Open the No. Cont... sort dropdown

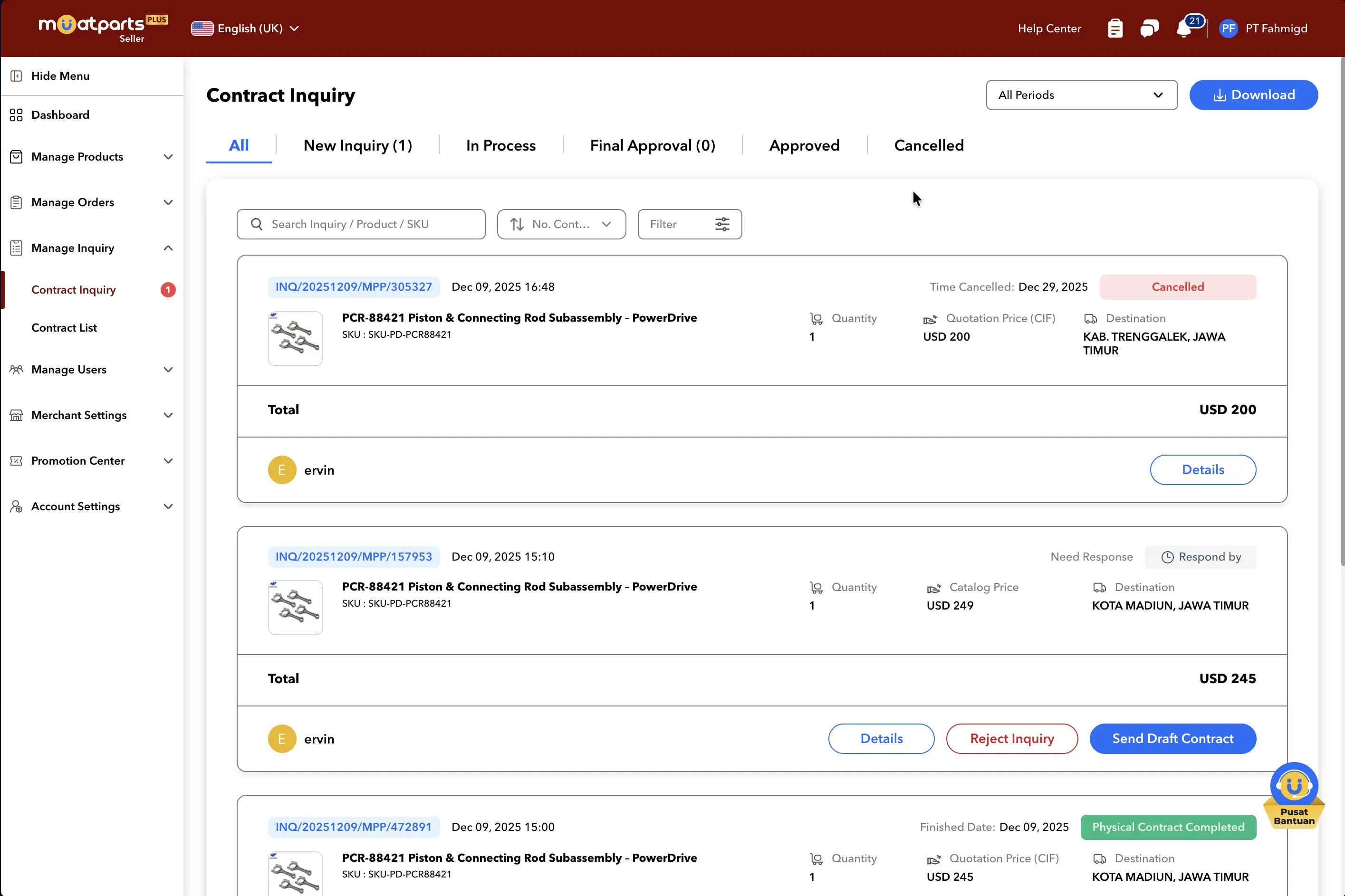[x=561, y=224]
